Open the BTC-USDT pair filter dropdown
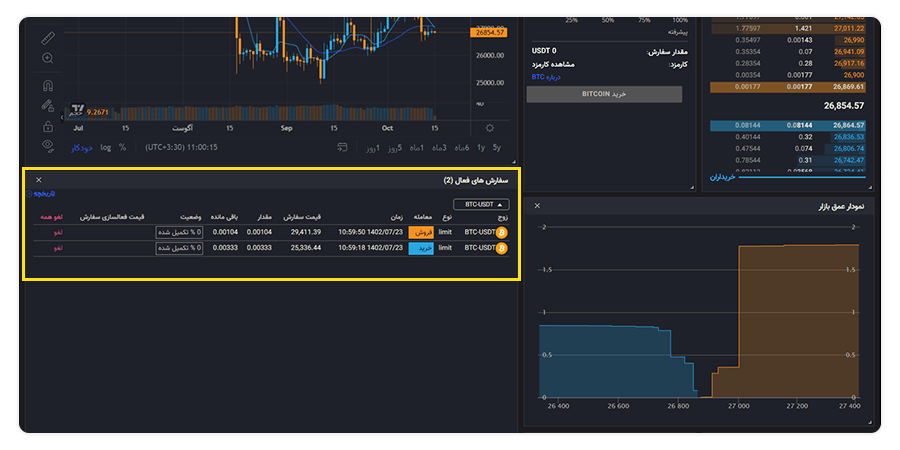The image size is (900, 450). click(481, 204)
